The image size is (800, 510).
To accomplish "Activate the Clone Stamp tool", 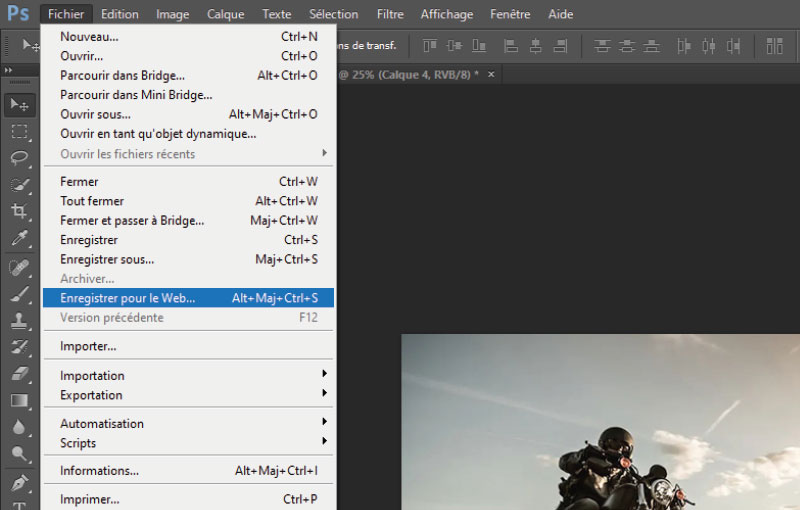I will (x=19, y=321).
